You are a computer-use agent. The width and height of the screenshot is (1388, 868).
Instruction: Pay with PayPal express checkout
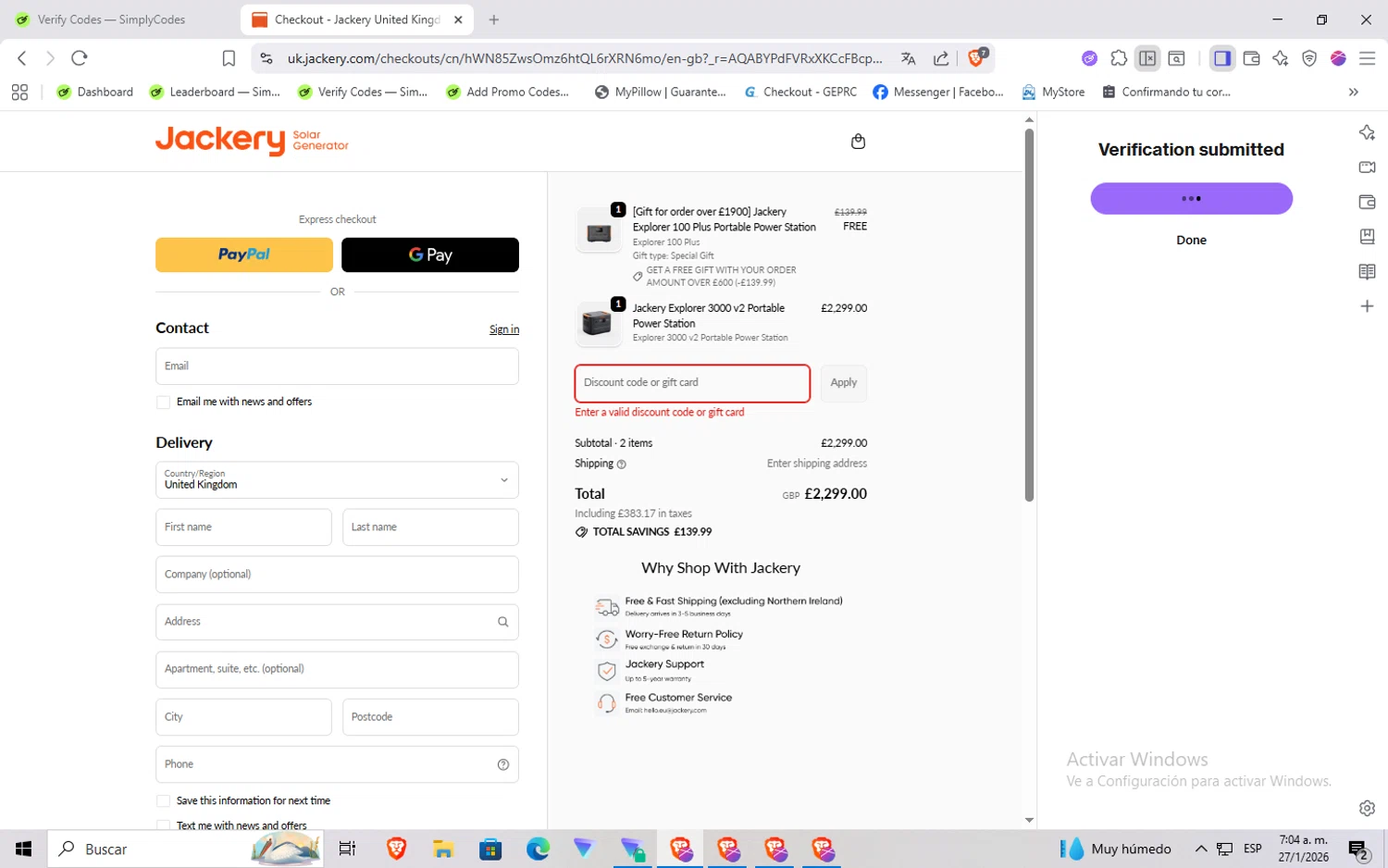[244, 254]
